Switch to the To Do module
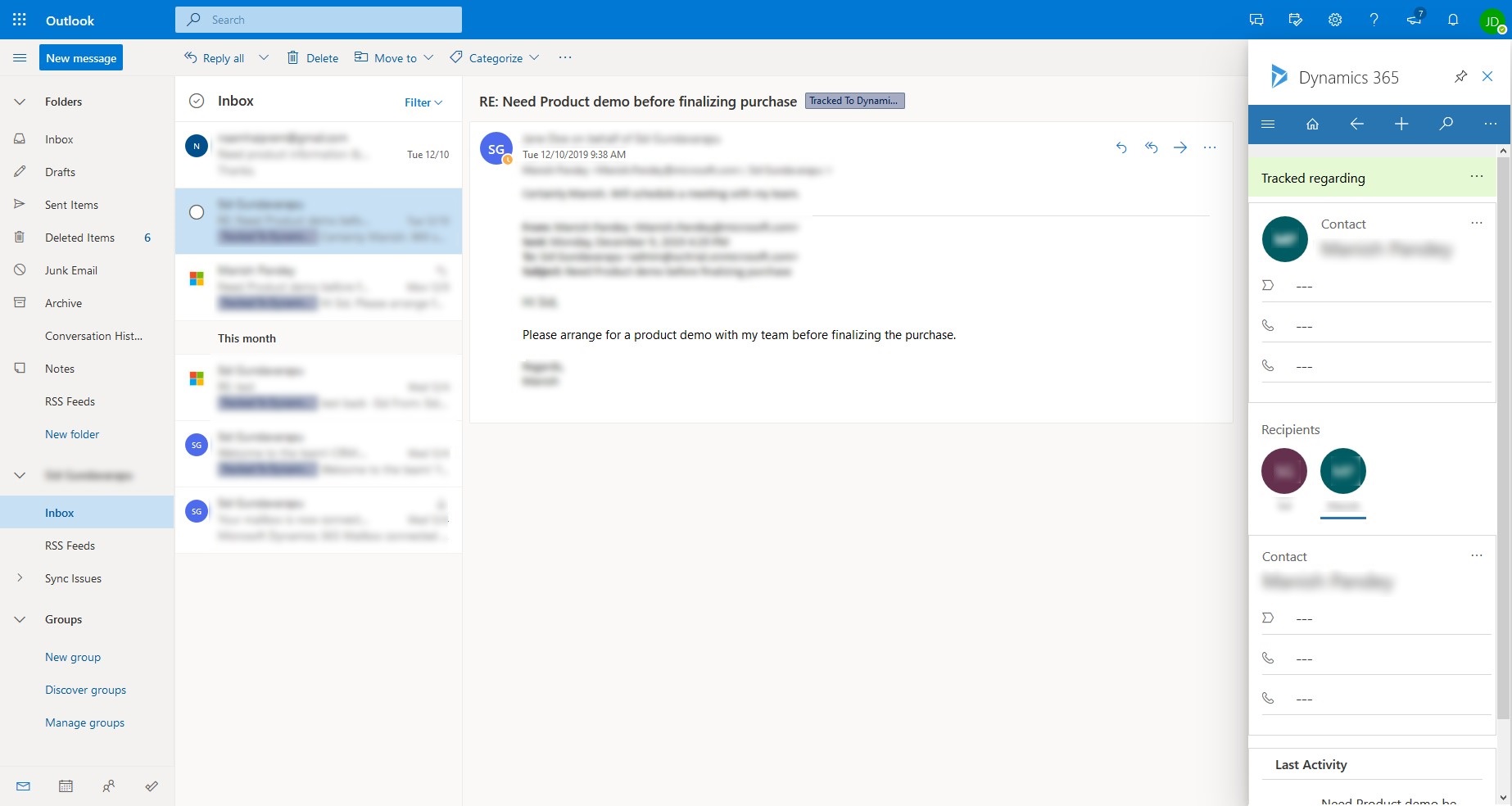The width and height of the screenshot is (1512, 806). tap(152, 786)
